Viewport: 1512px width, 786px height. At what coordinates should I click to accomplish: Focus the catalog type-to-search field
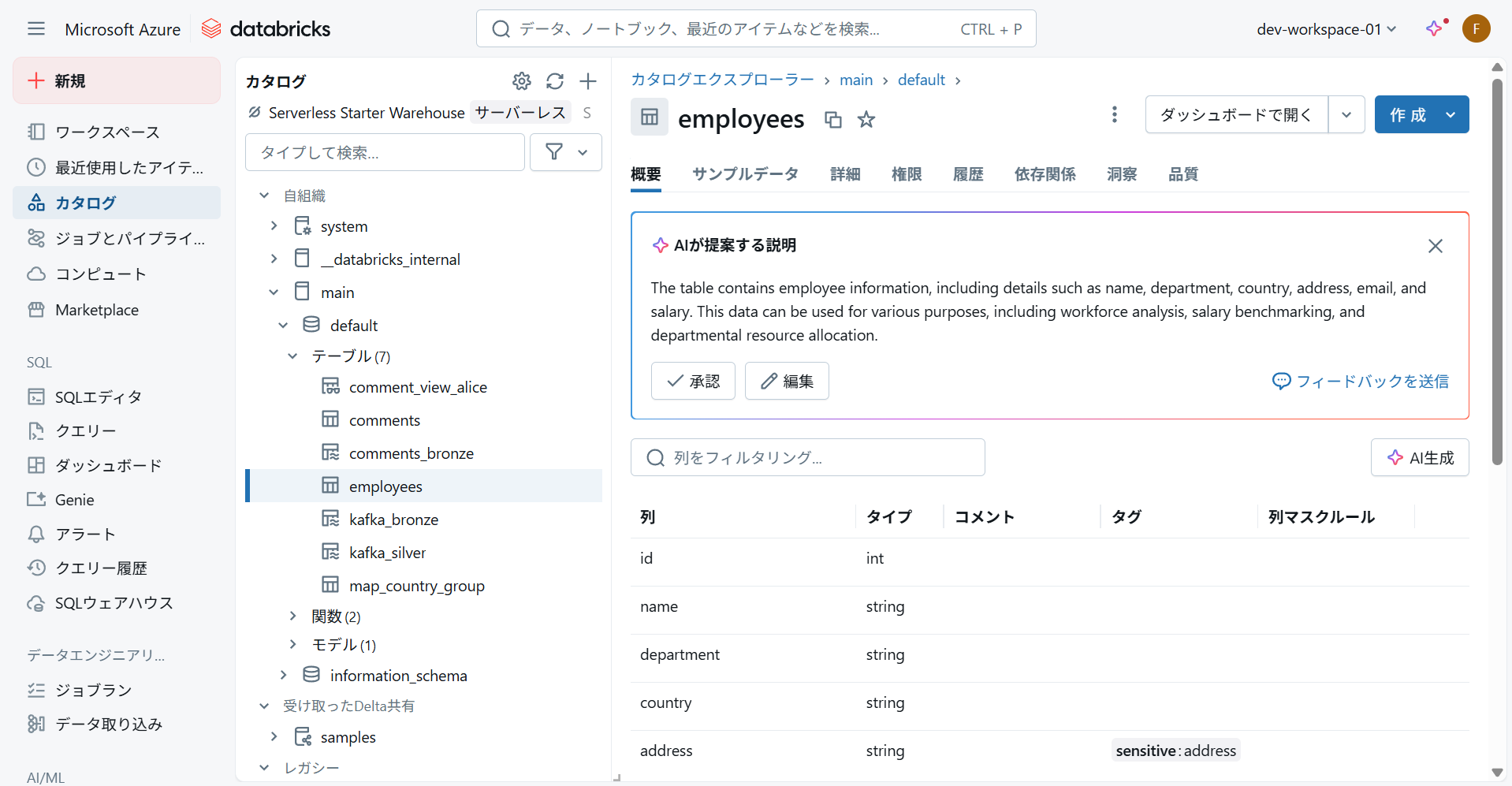385,152
